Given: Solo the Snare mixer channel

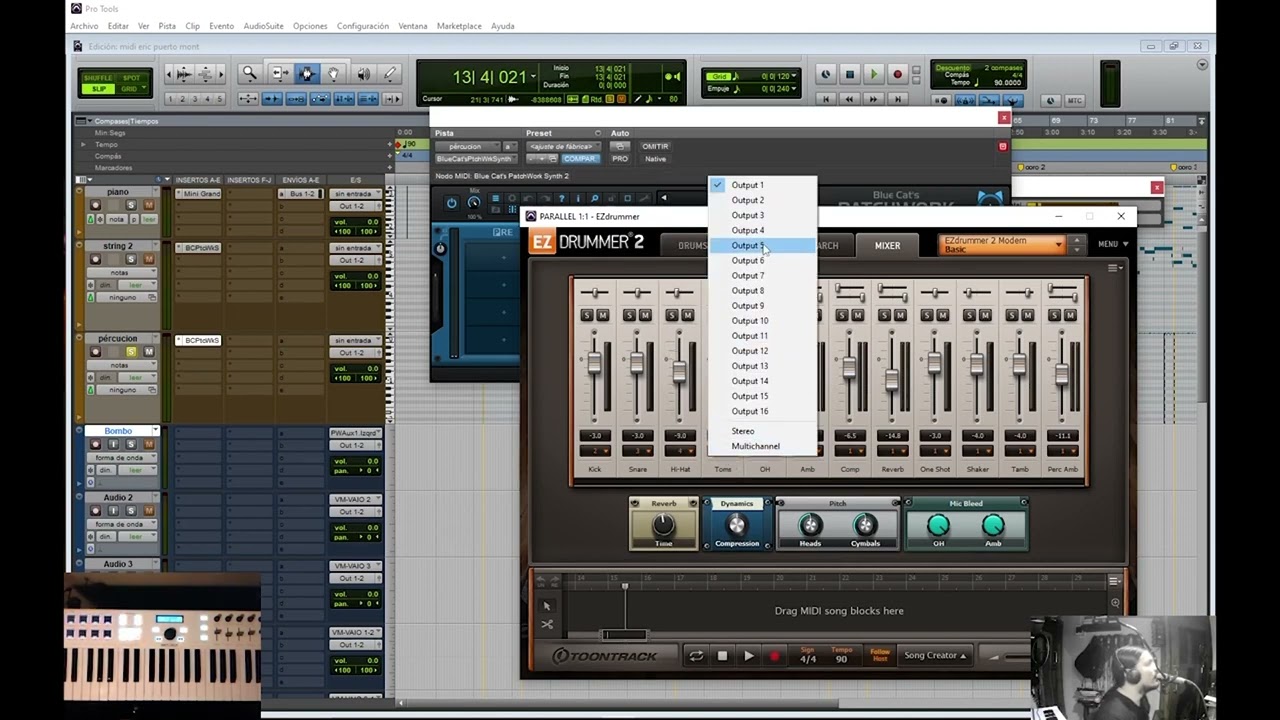Looking at the screenshot, I should point(629,315).
